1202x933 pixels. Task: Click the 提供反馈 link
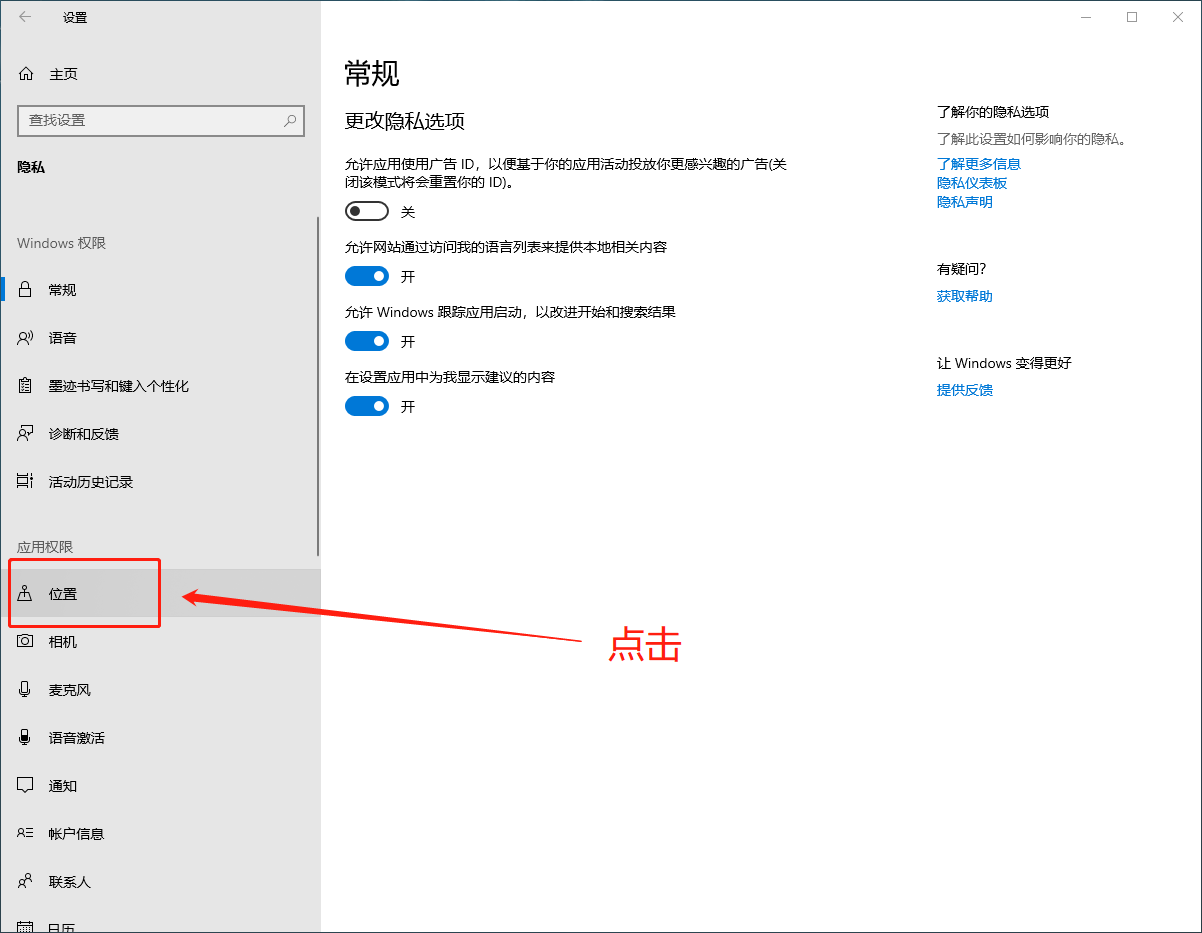pos(964,390)
